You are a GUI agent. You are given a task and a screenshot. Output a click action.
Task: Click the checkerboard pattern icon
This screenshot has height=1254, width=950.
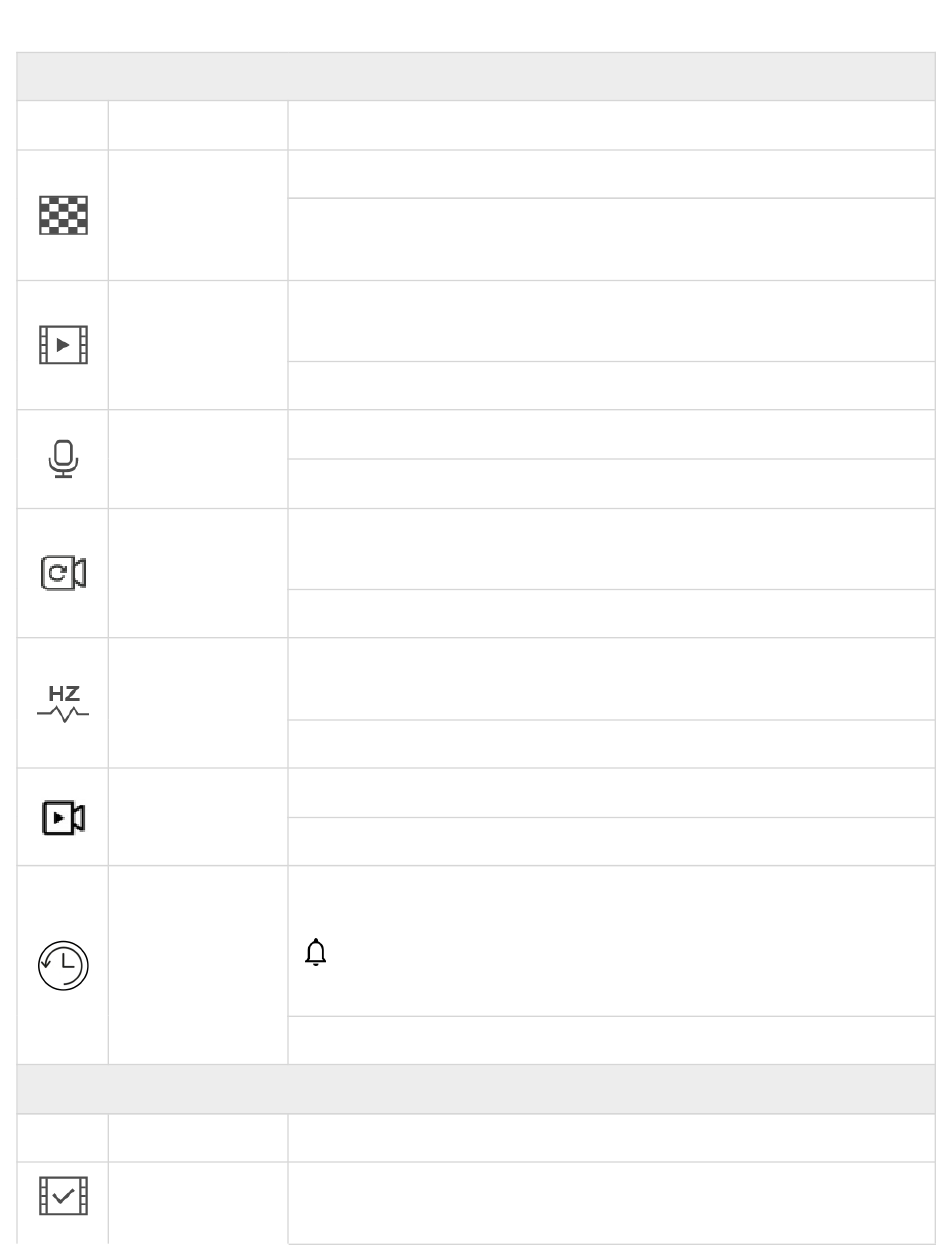[x=63, y=215]
